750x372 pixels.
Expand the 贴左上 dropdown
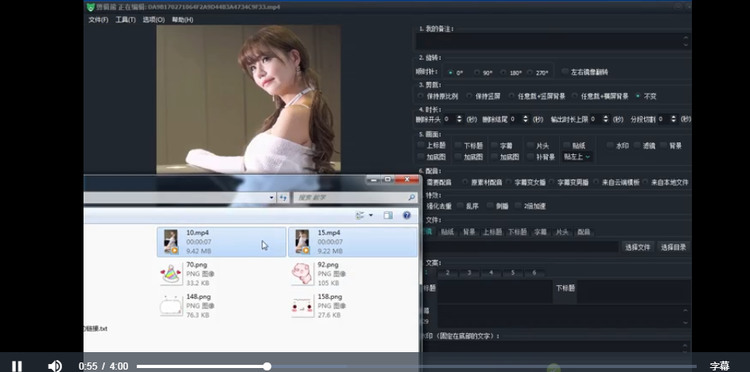[577, 157]
